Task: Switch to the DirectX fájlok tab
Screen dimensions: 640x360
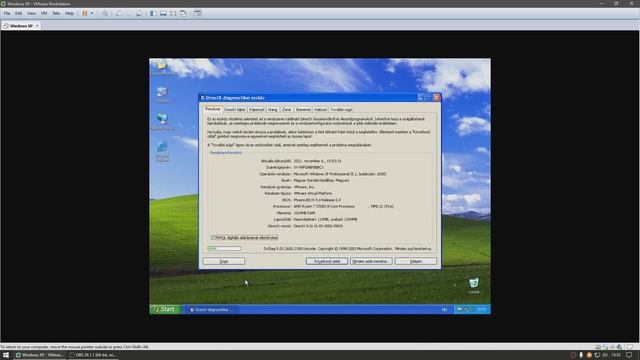Action: 235,109
